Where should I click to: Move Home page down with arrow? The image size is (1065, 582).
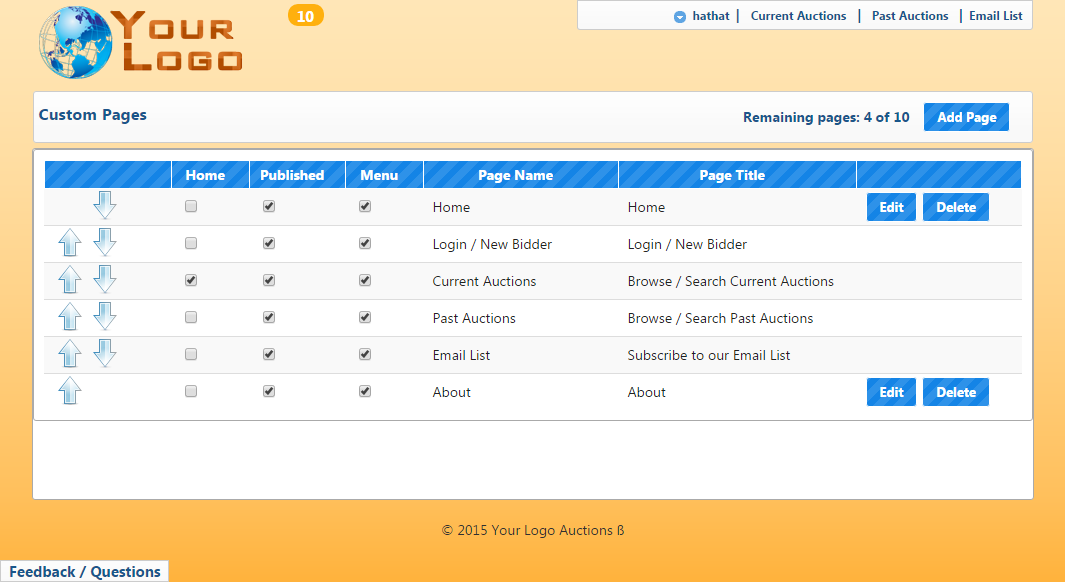(105, 205)
